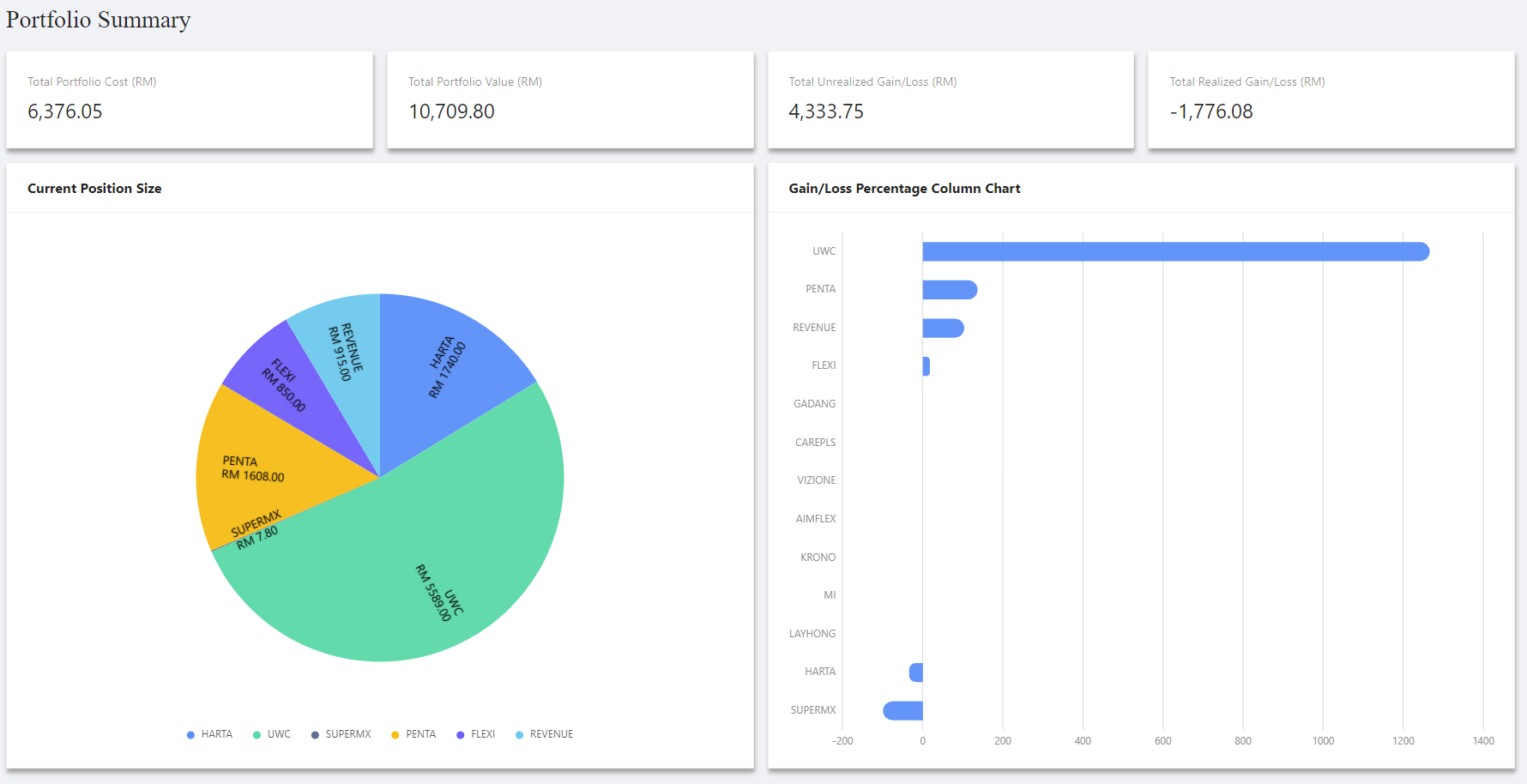The image size is (1527, 784).
Task: Click Total Portfolio Cost (RM) card label
Action: point(92,81)
